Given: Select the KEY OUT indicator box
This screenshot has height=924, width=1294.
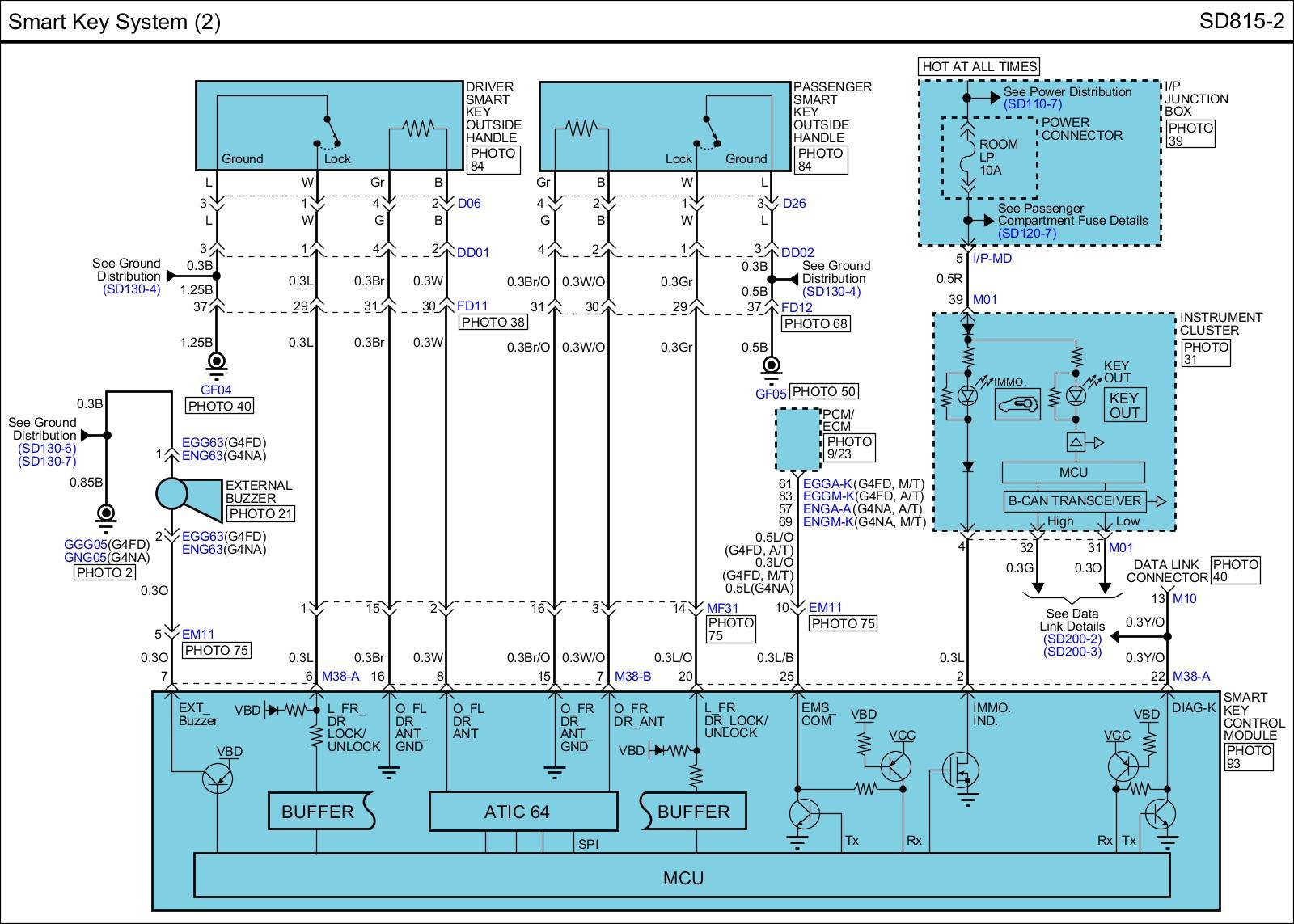Looking at the screenshot, I should (1123, 405).
